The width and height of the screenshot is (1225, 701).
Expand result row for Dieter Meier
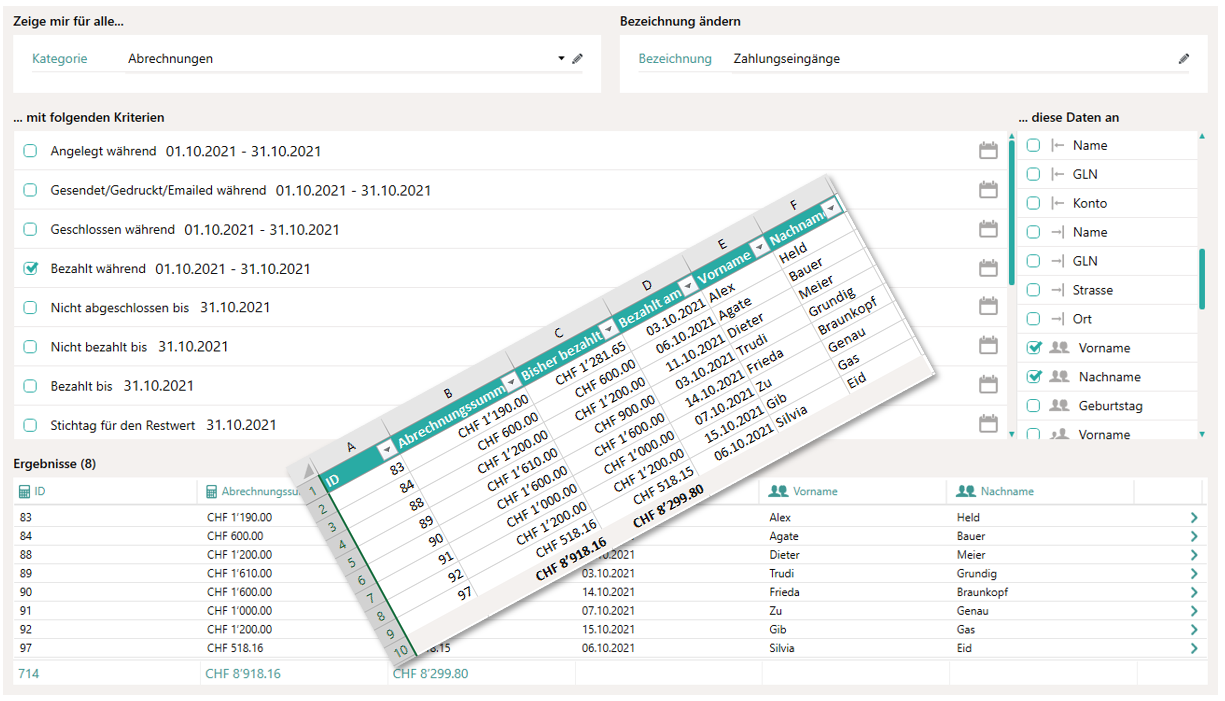(1194, 555)
